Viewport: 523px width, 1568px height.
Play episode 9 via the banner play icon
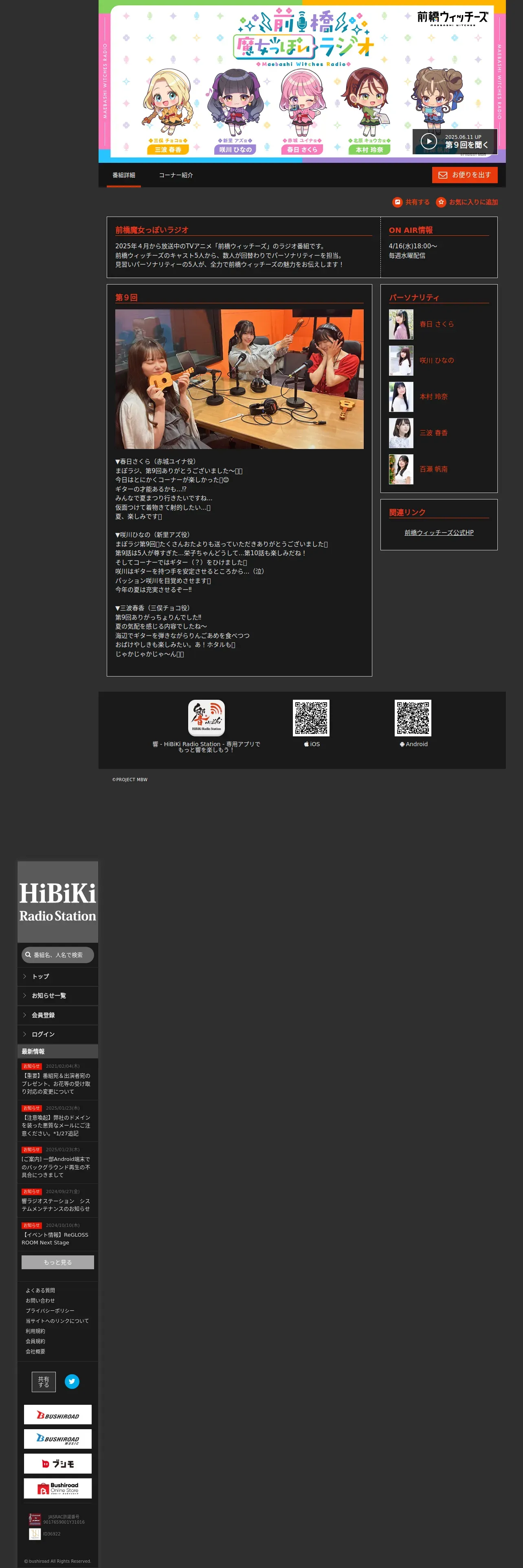(429, 141)
